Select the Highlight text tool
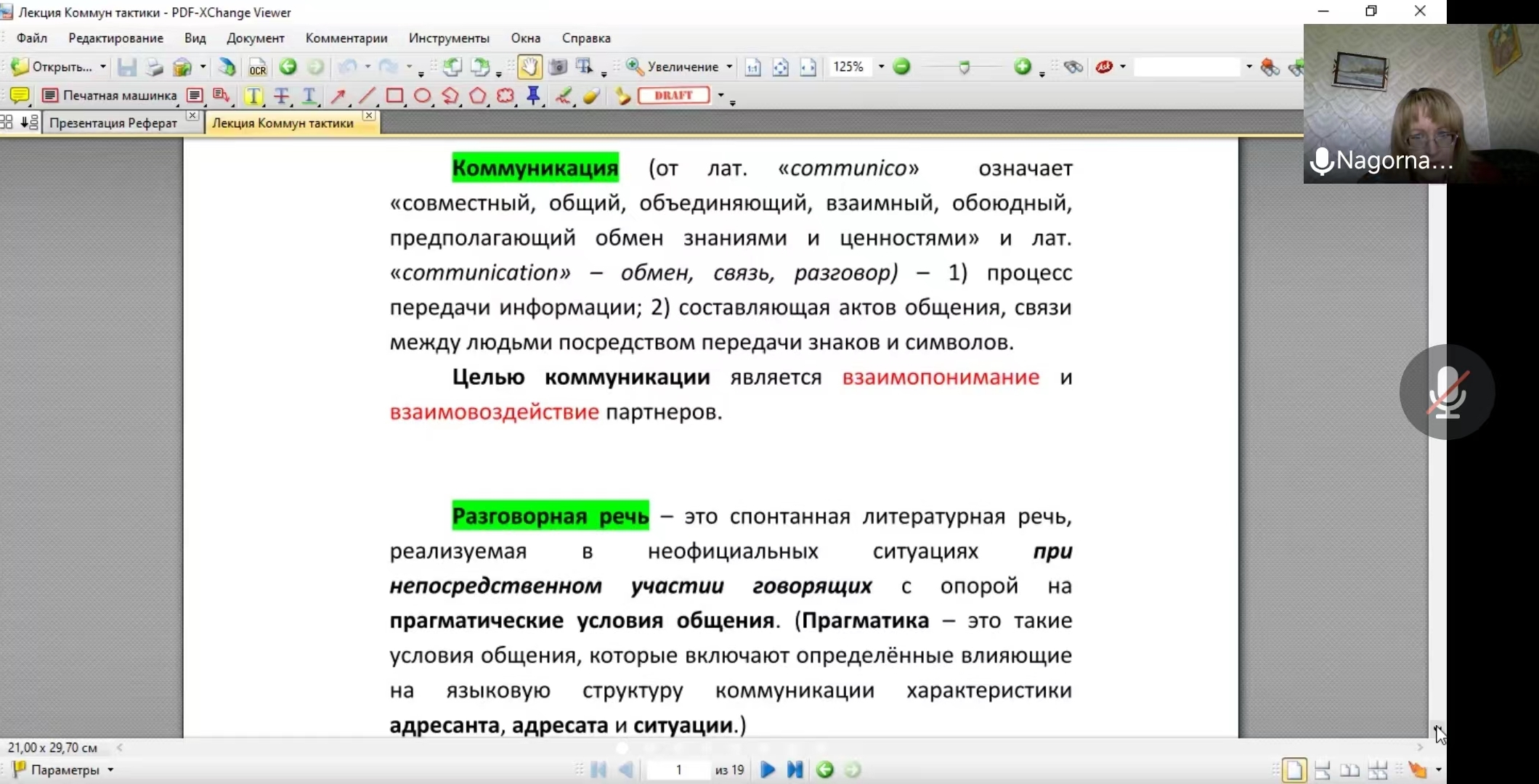The width and height of the screenshot is (1539, 784). pos(253,96)
